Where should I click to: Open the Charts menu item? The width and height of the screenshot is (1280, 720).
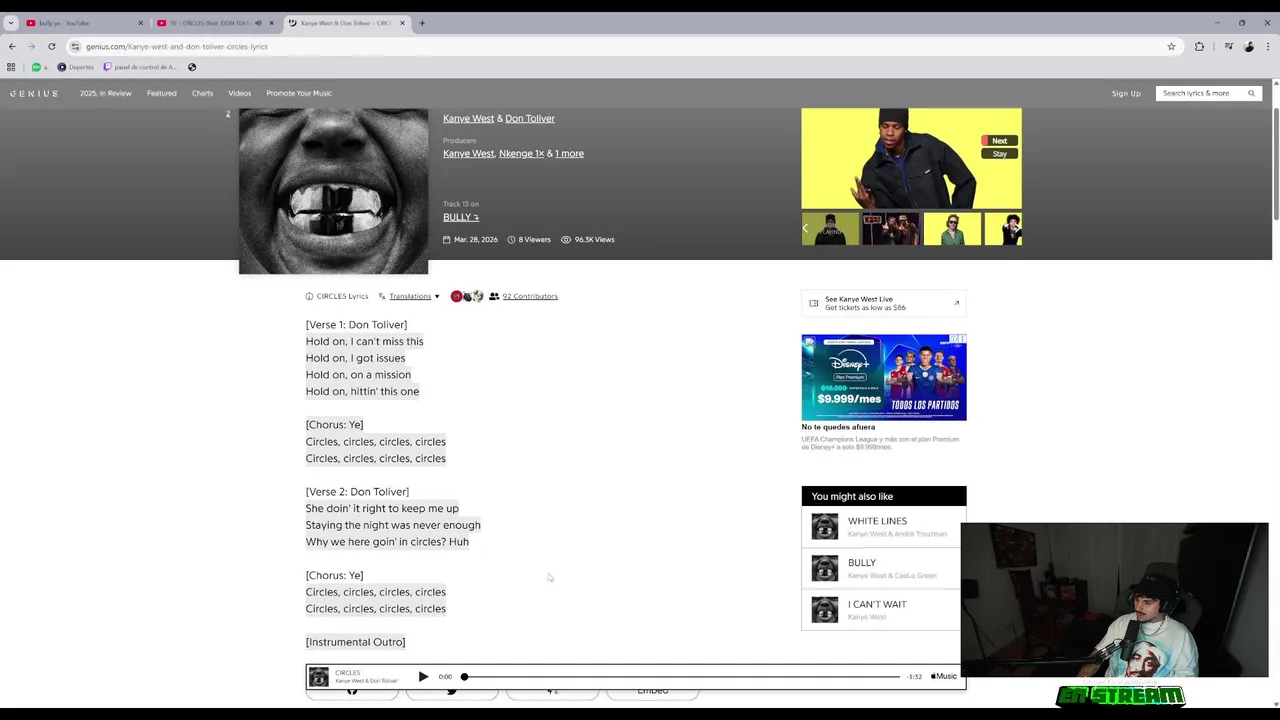(202, 93)
